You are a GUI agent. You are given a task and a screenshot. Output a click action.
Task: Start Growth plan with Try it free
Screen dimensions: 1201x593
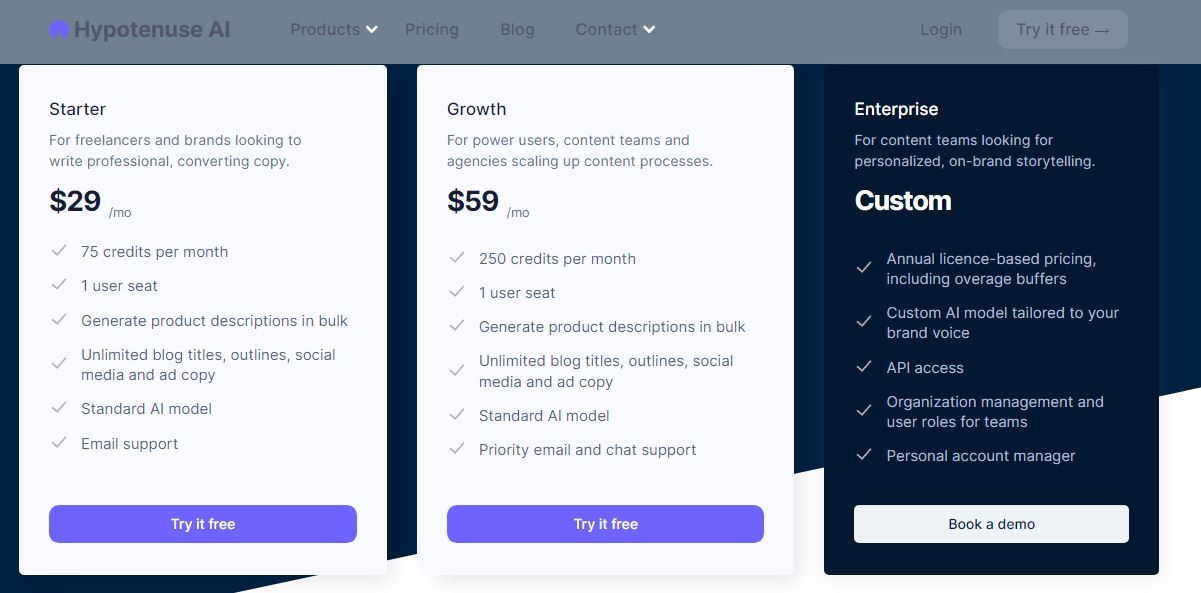(x=605, y=524)
